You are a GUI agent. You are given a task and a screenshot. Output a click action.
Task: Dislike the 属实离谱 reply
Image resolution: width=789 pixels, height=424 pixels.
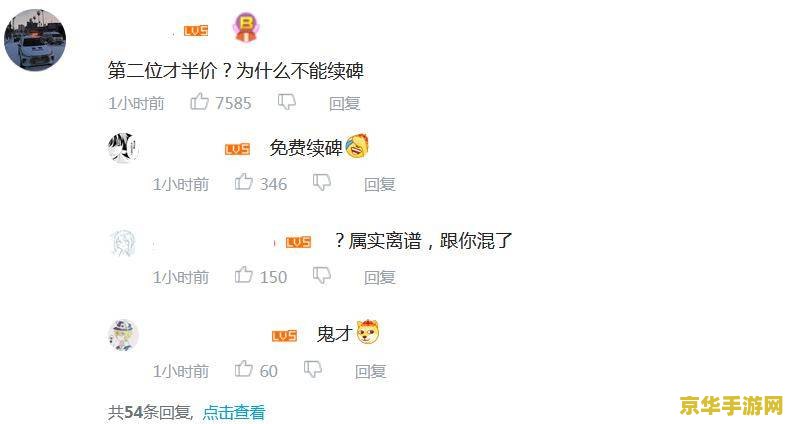coord(322,276)
